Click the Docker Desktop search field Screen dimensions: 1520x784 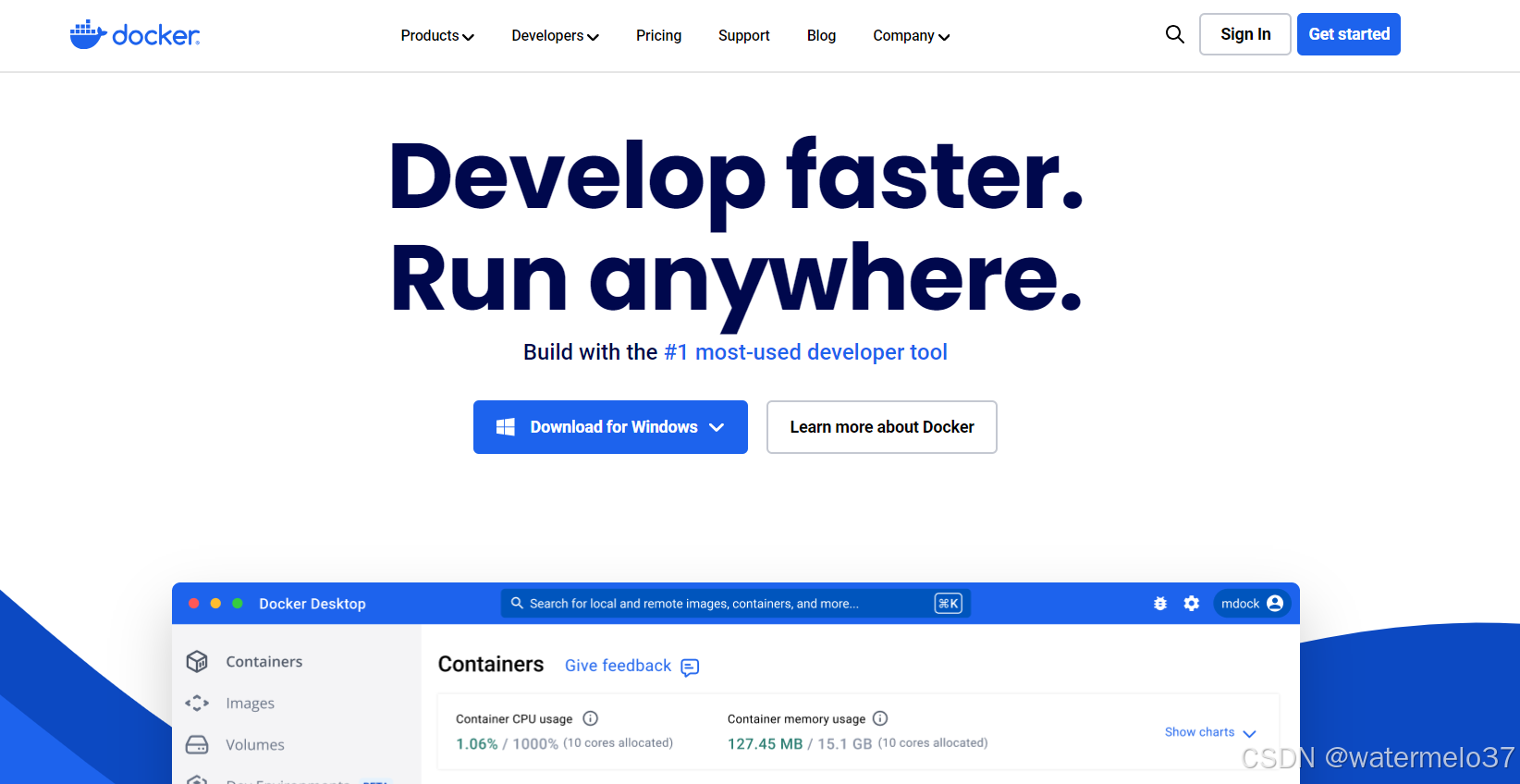pos(736,604)
